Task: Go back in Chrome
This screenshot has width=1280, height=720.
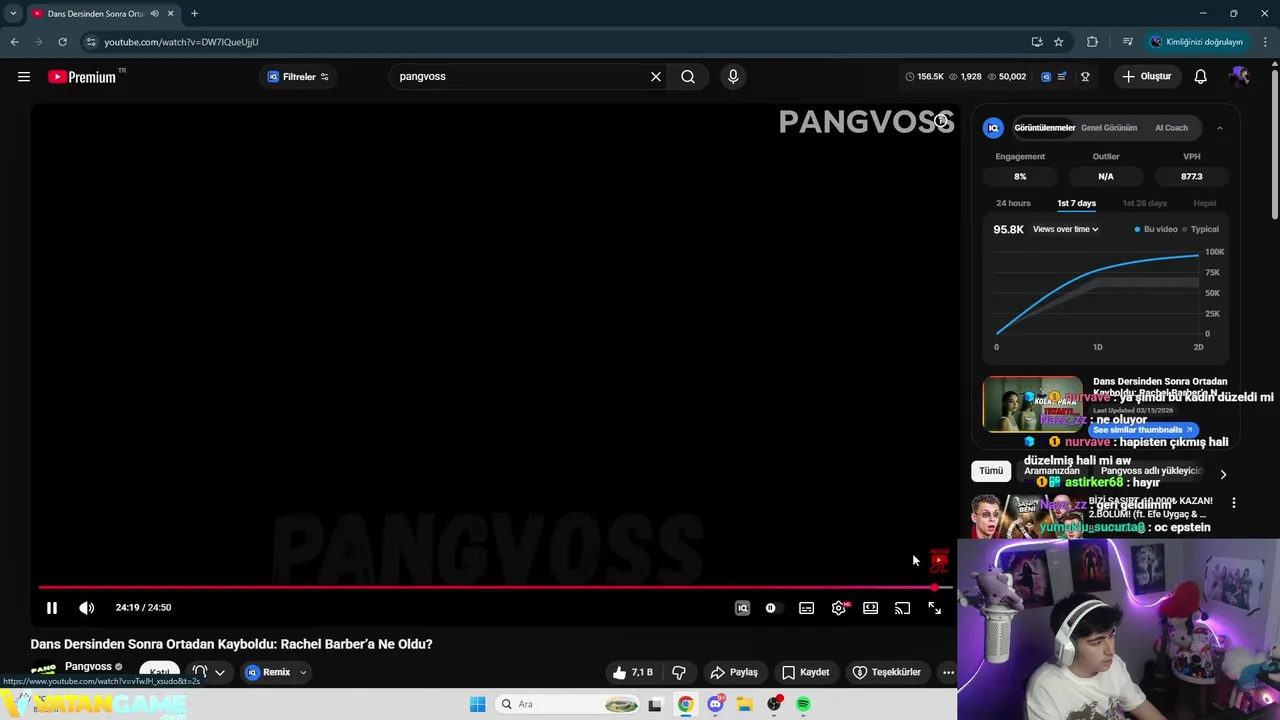Action: (x=14, y=42)
